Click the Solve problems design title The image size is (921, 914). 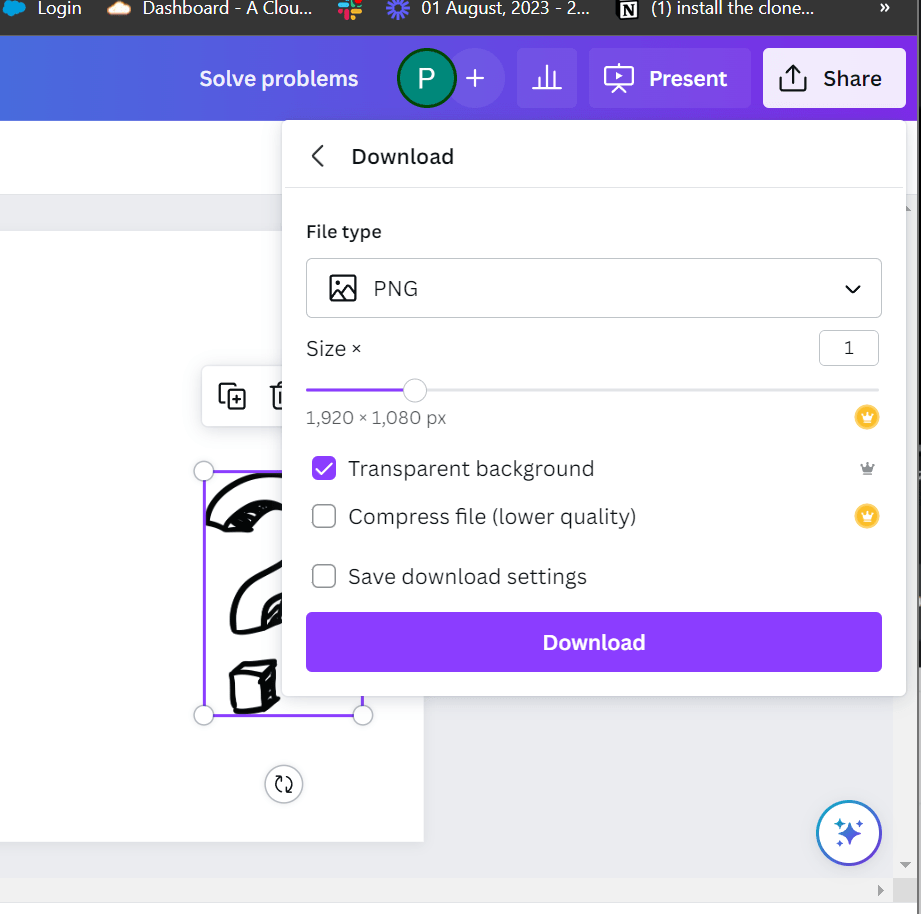tap(278, 79)
